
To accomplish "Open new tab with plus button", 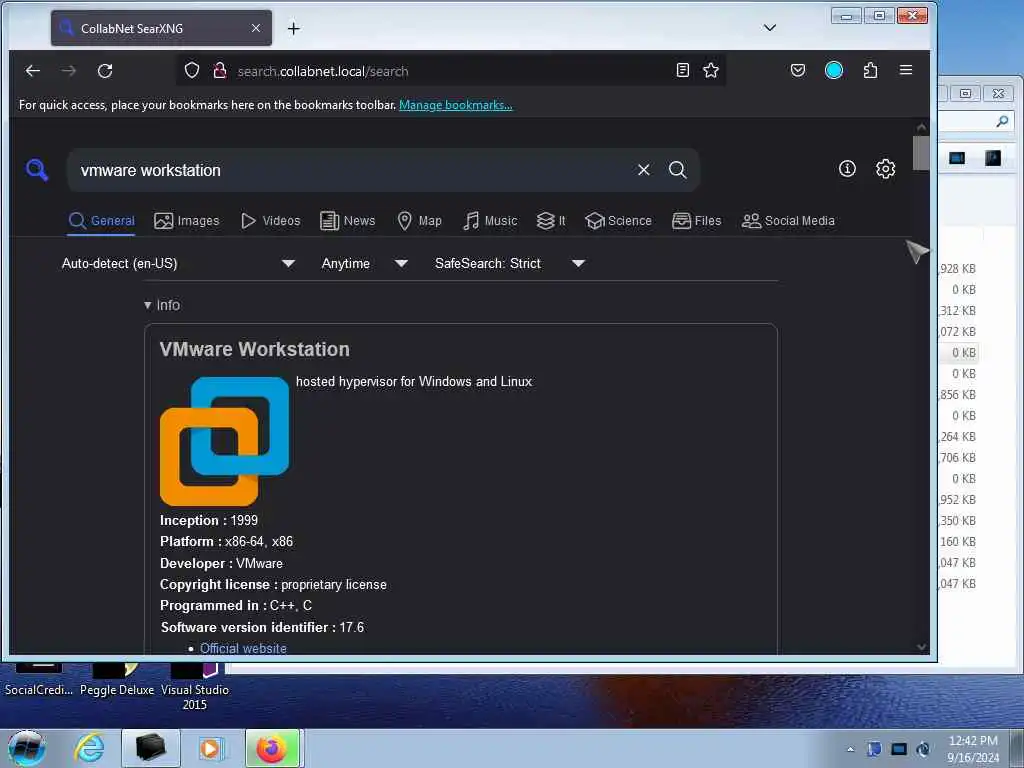I will (x=294, y=29).
